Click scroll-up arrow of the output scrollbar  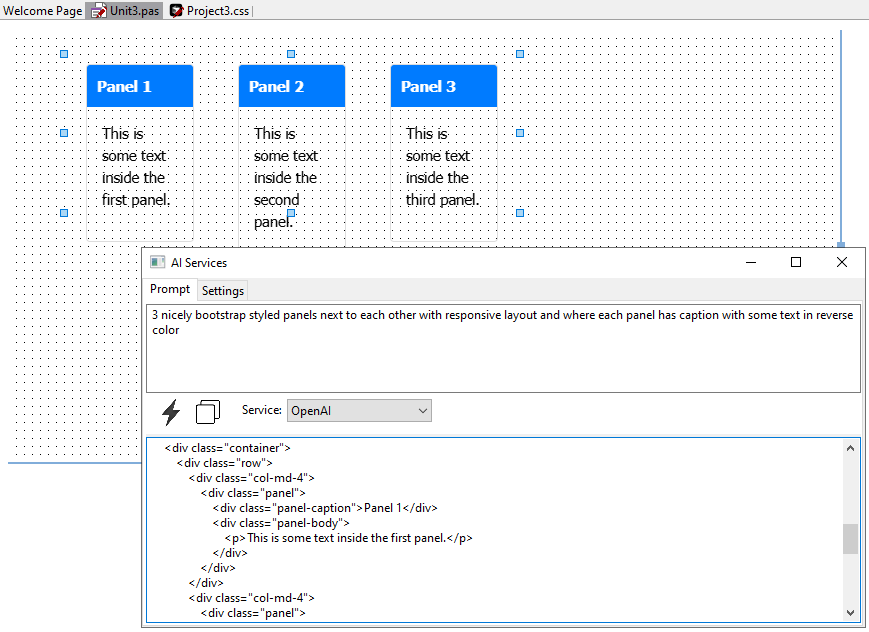850,448
